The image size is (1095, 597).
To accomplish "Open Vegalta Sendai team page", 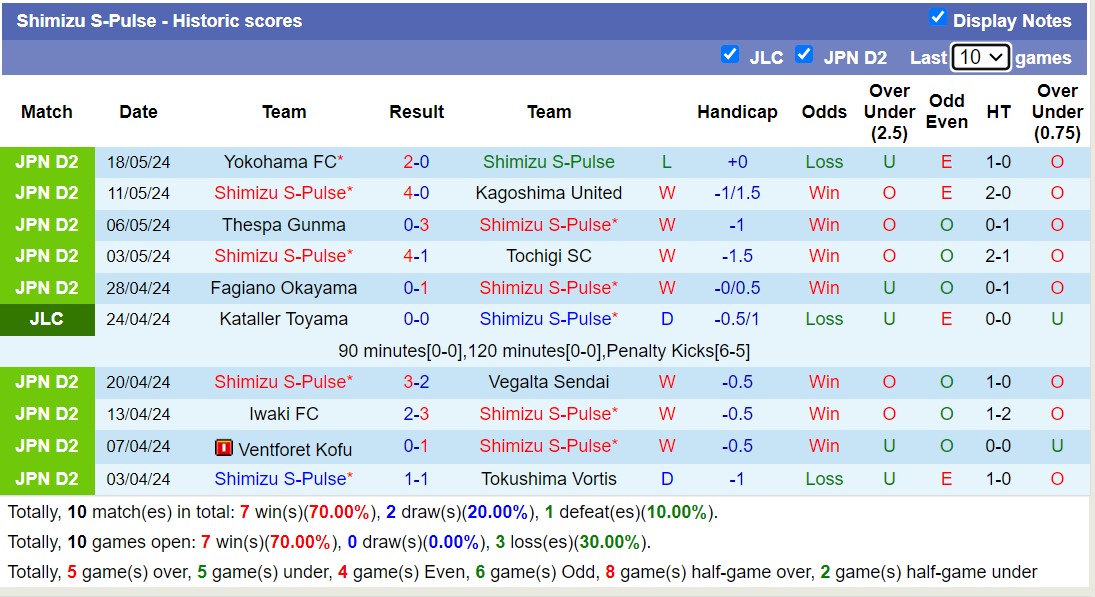I will pyautogui.click(x=548, y=382).
